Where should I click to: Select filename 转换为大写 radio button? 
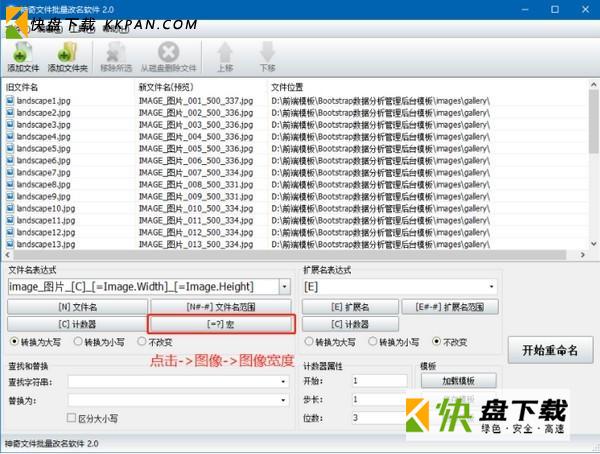[x=14, y=341]
